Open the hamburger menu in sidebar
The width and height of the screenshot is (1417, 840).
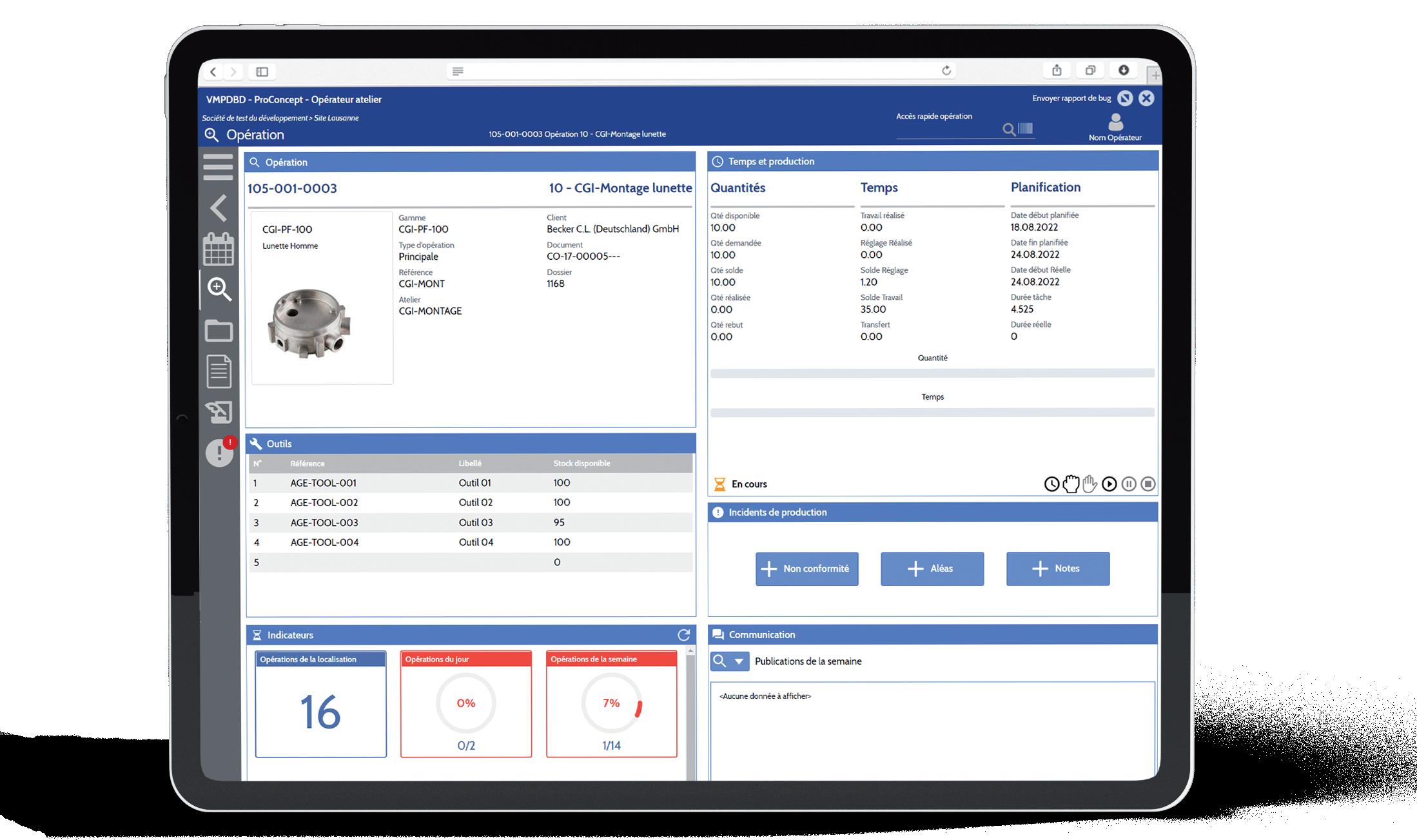tap(218, 167)
